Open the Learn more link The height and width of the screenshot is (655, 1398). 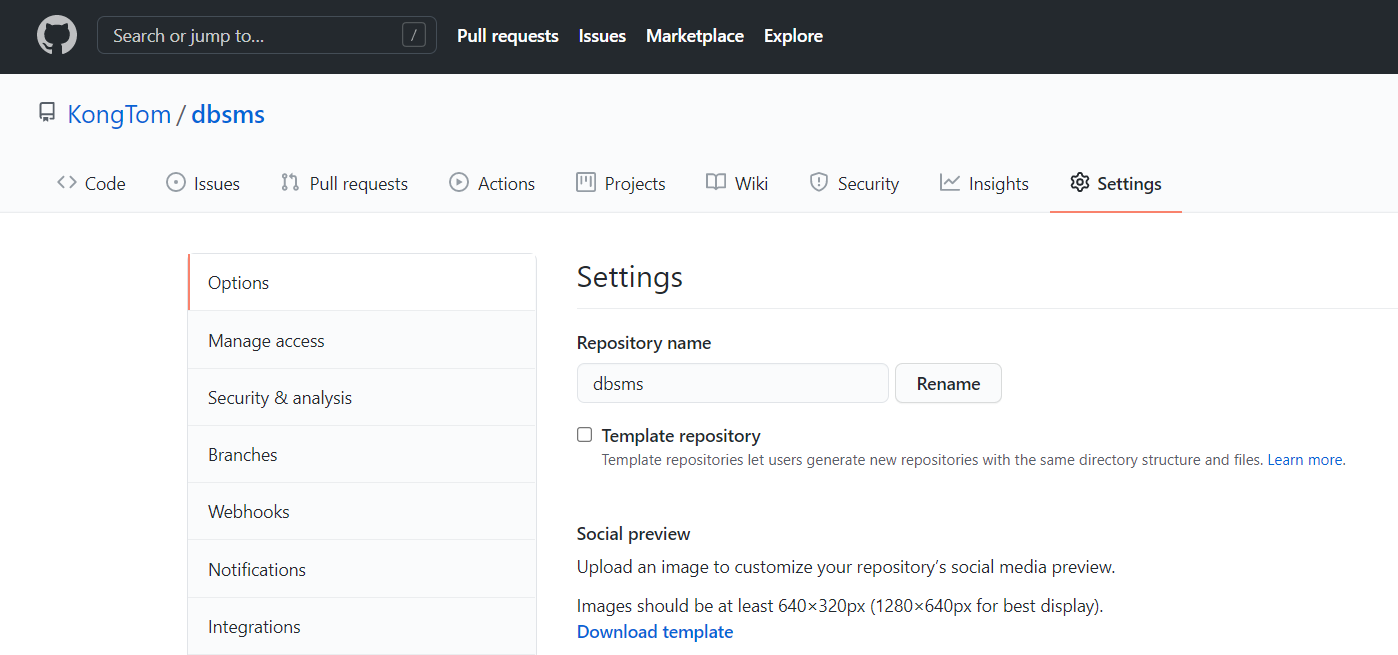1306,460
